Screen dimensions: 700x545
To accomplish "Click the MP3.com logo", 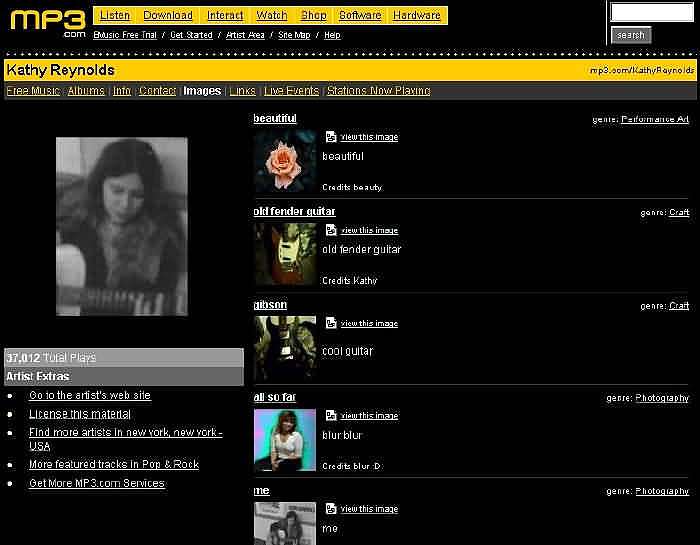I will click(x=48, y=23).
